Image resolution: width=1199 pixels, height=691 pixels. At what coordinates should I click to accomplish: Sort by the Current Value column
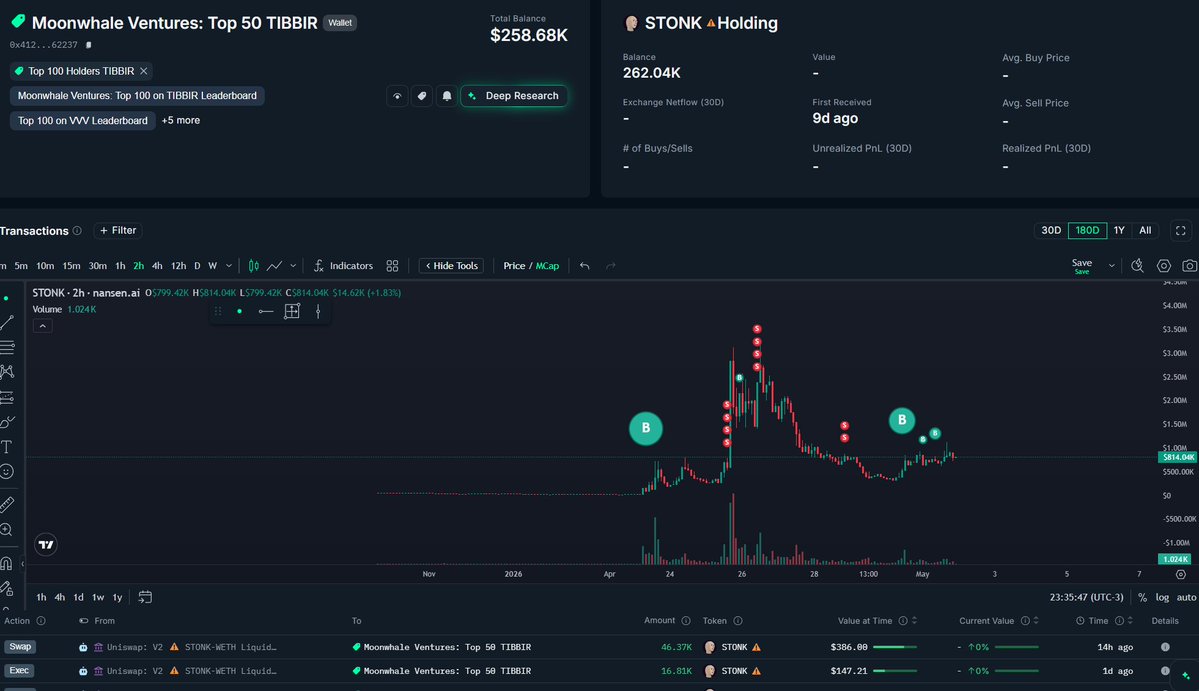1035,621
